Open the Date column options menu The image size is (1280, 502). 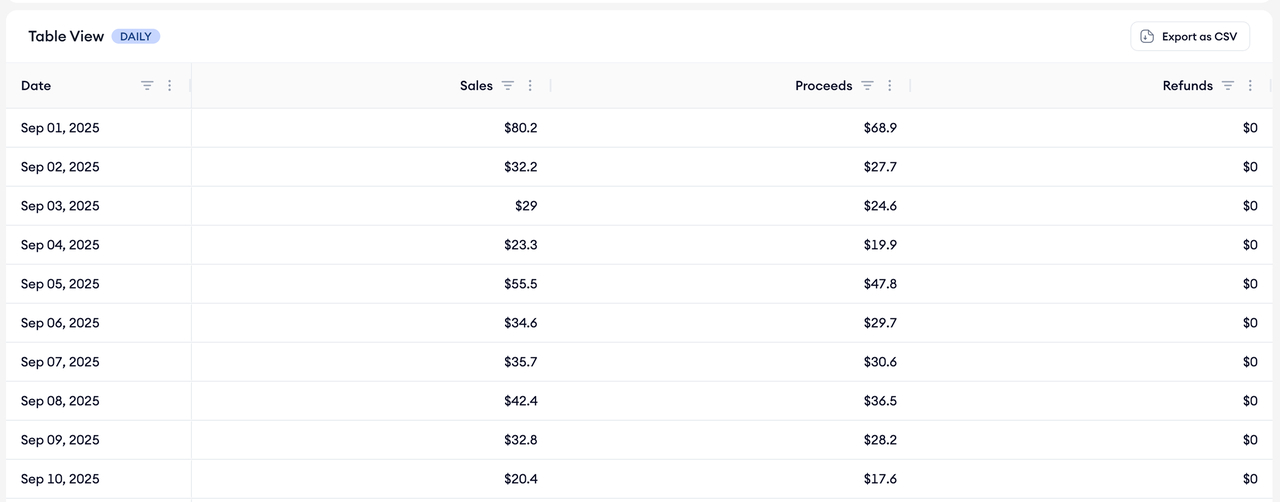(169, 86)
